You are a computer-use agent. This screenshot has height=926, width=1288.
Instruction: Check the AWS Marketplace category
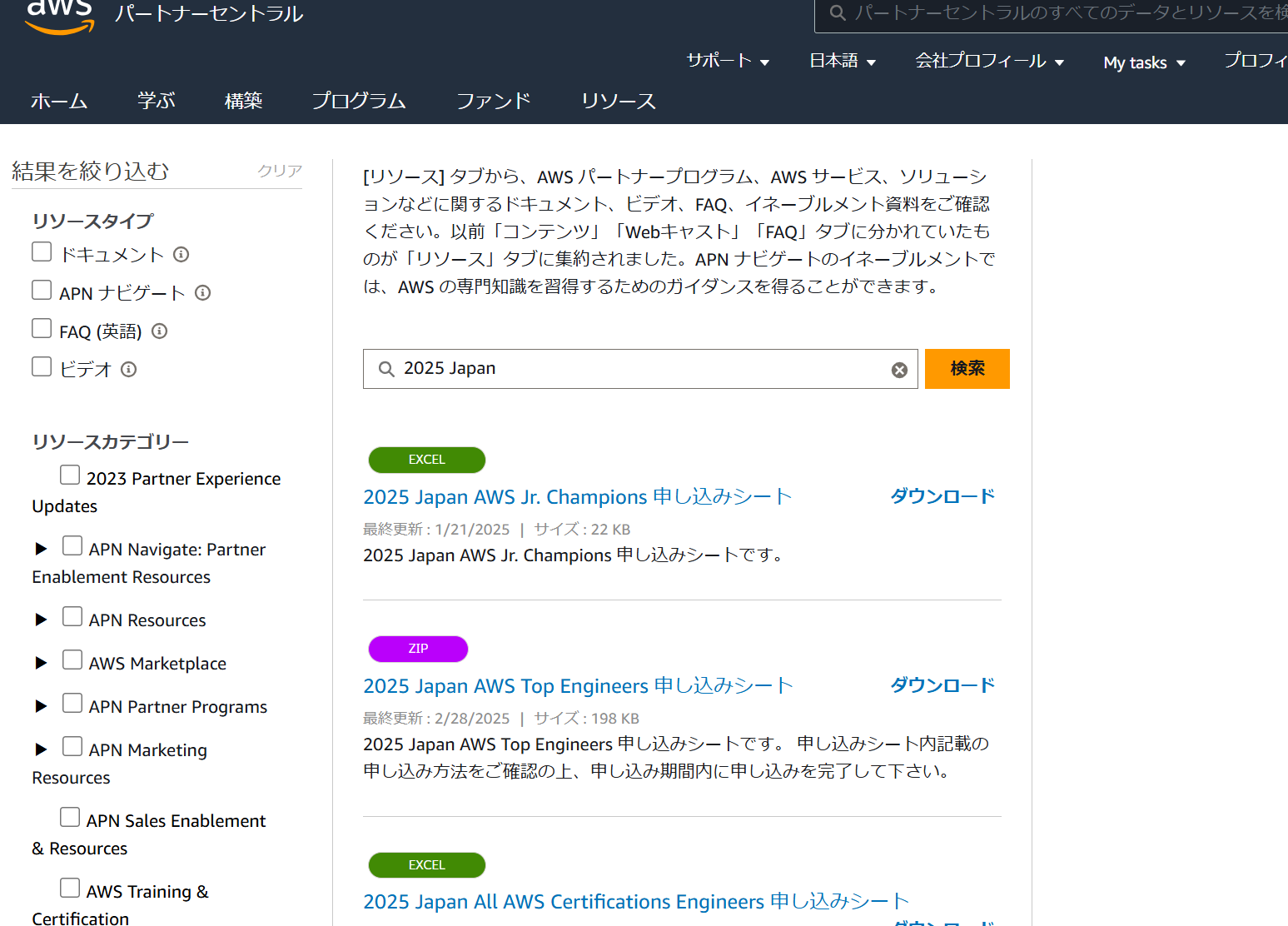click(72, 660)
